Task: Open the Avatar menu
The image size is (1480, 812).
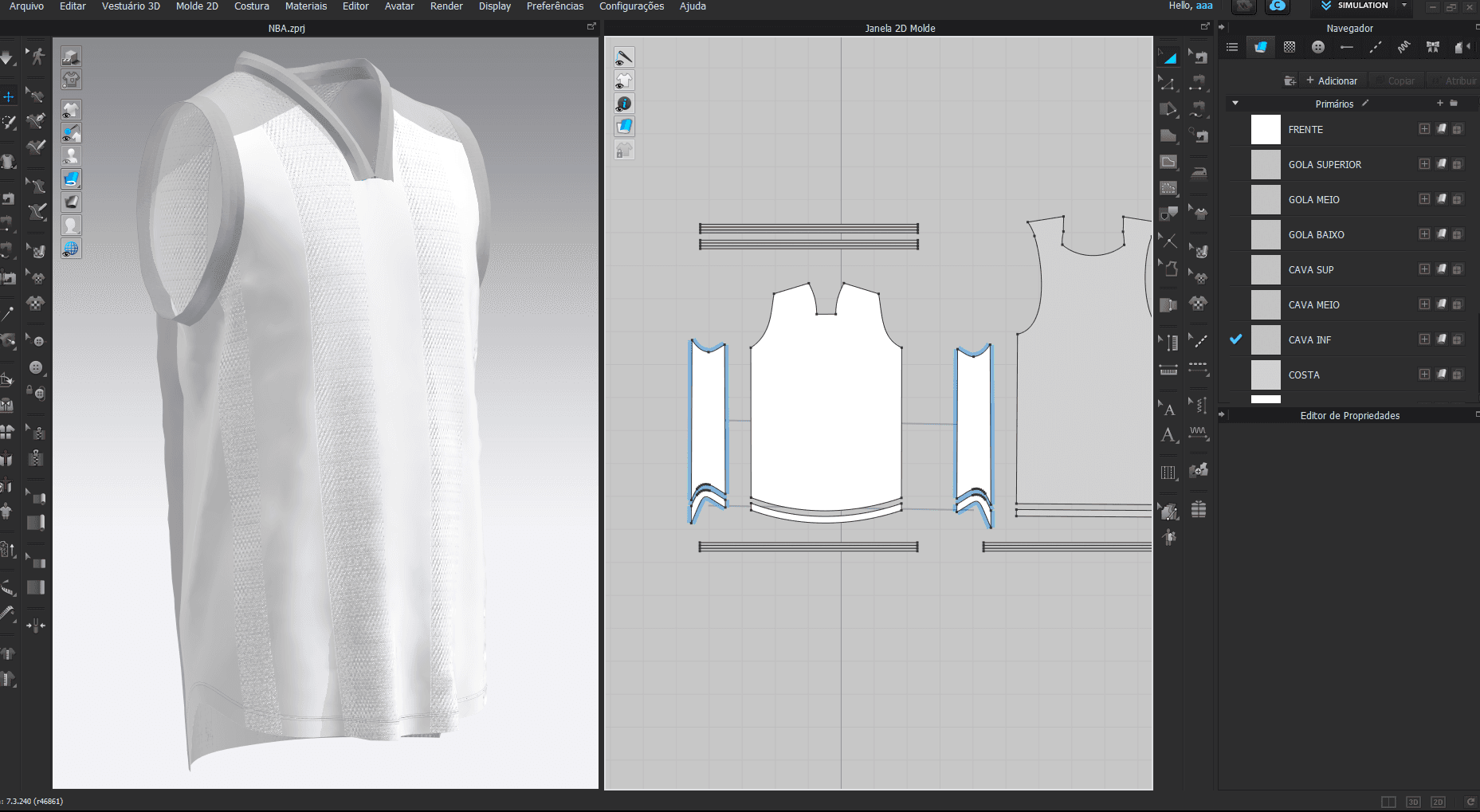Action: [399, 6]
